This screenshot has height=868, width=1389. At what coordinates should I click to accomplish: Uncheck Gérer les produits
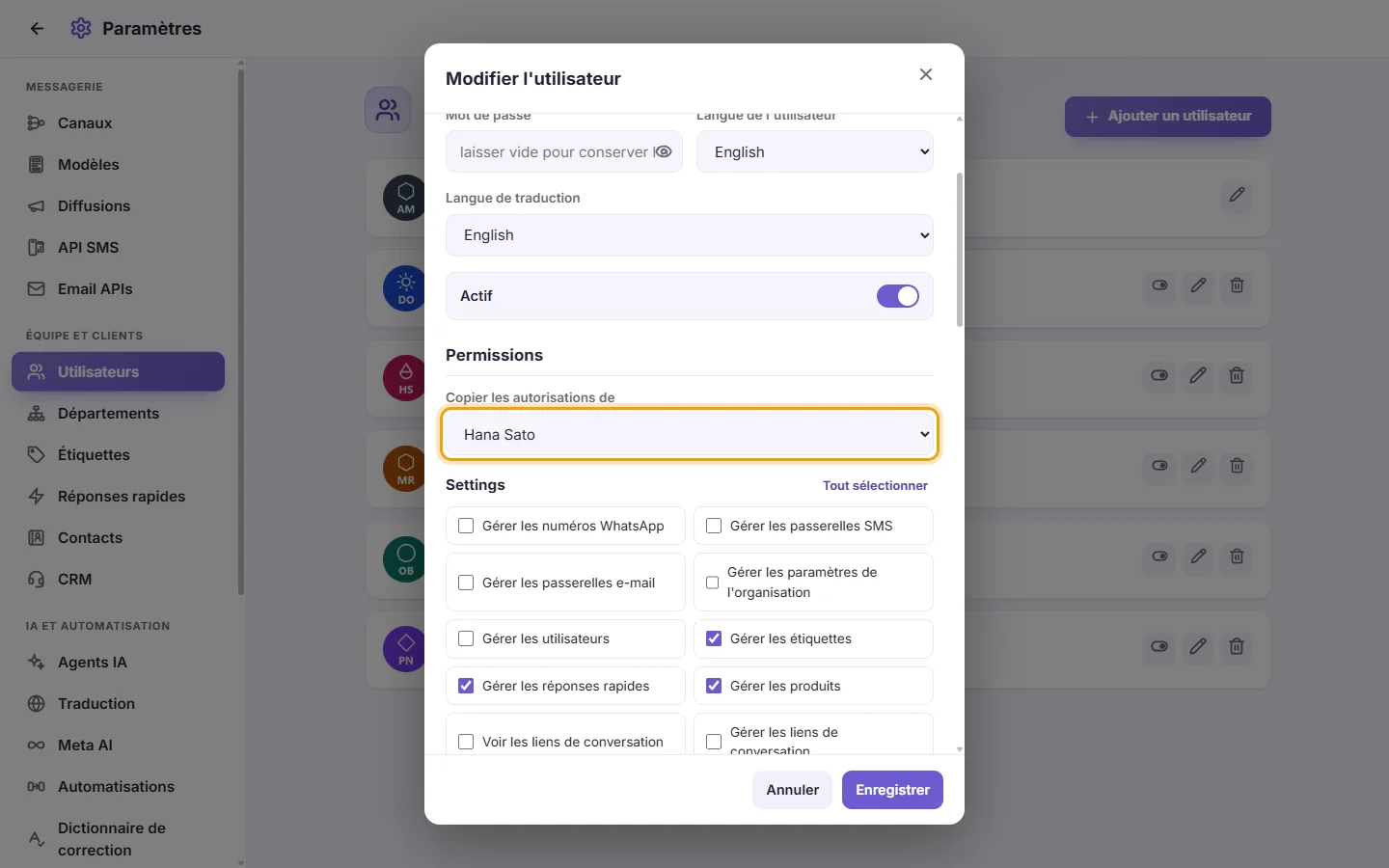pos(714,686)
